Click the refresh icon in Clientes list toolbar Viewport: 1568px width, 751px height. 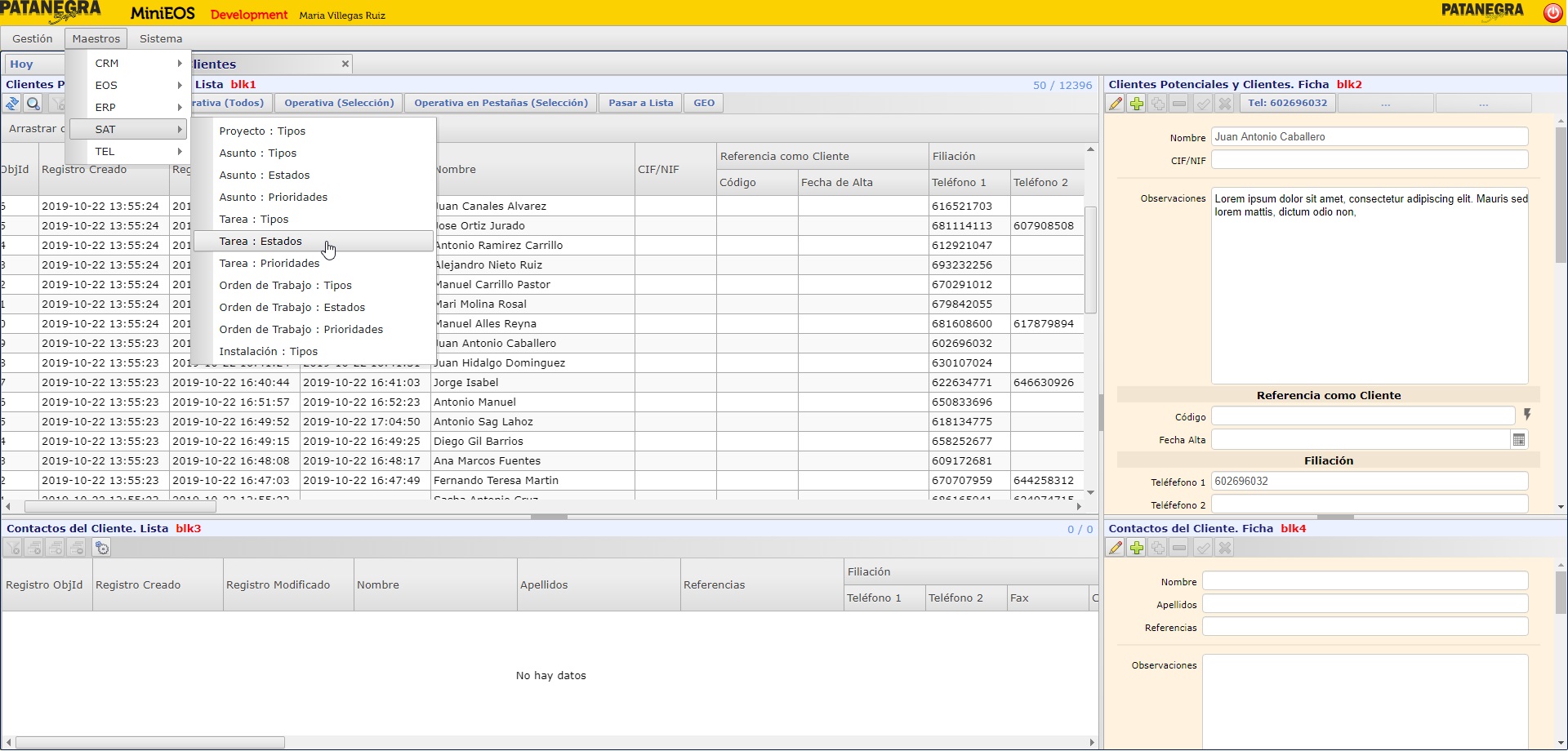click(12, 104)
